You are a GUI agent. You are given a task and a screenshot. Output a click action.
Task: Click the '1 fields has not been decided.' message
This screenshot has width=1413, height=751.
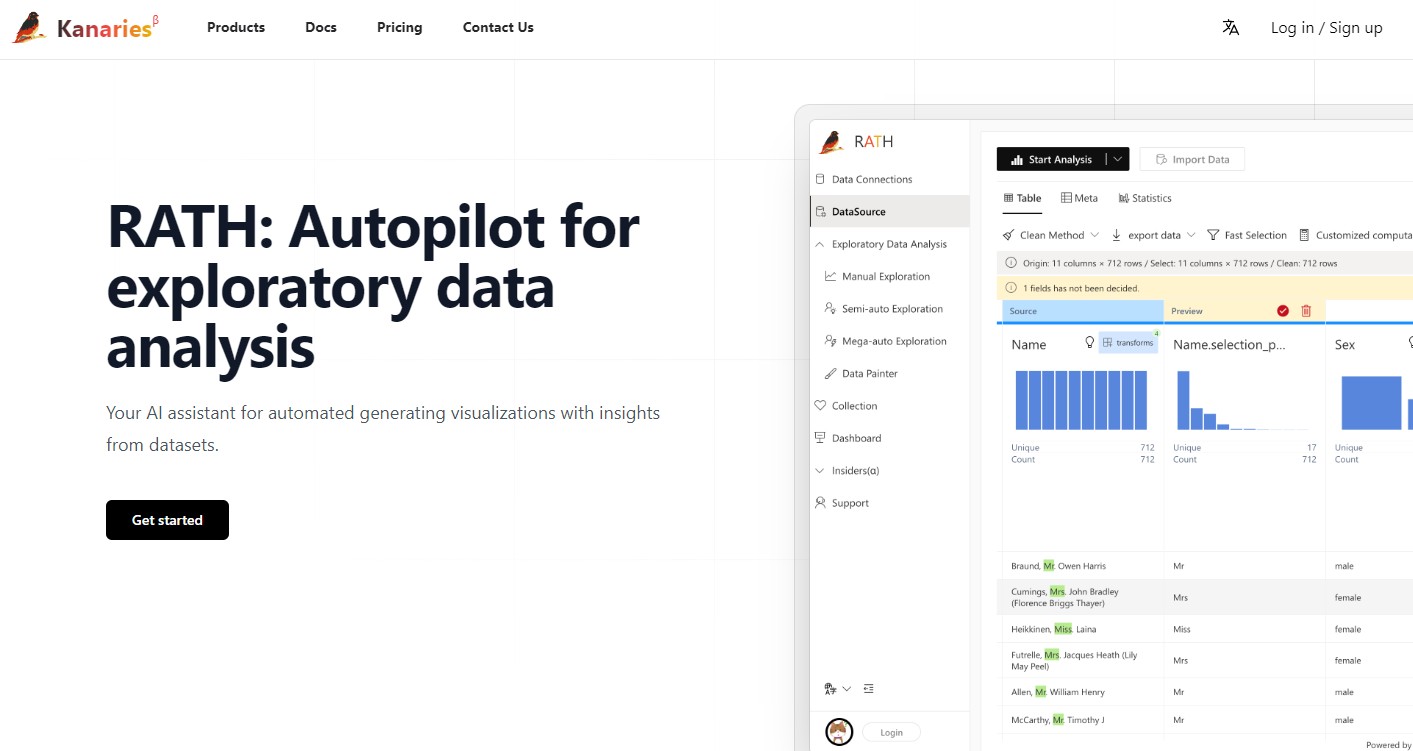tap(1080, 288)
